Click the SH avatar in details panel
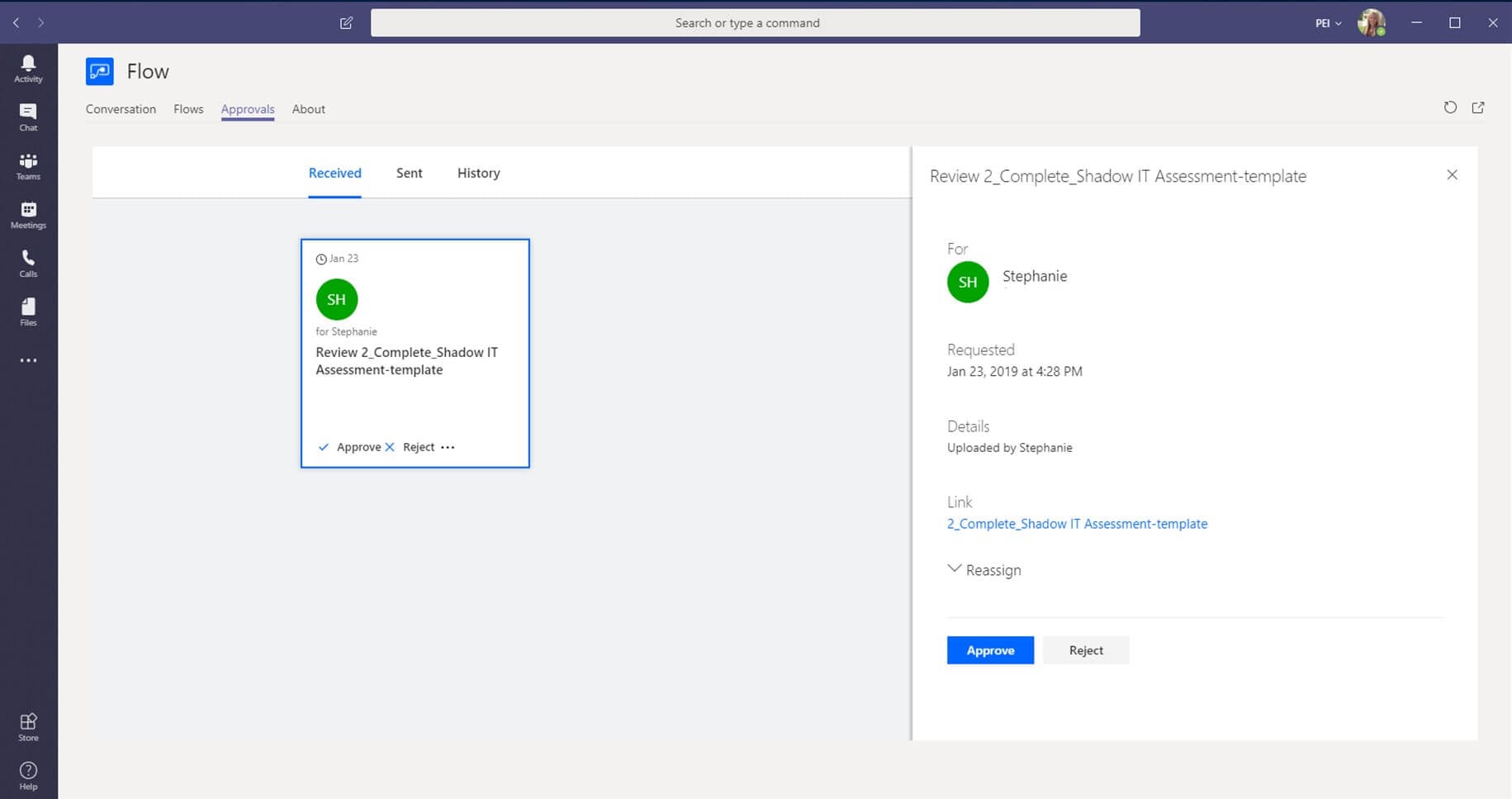Viewport: 1512px width, 799px height. 968,282
